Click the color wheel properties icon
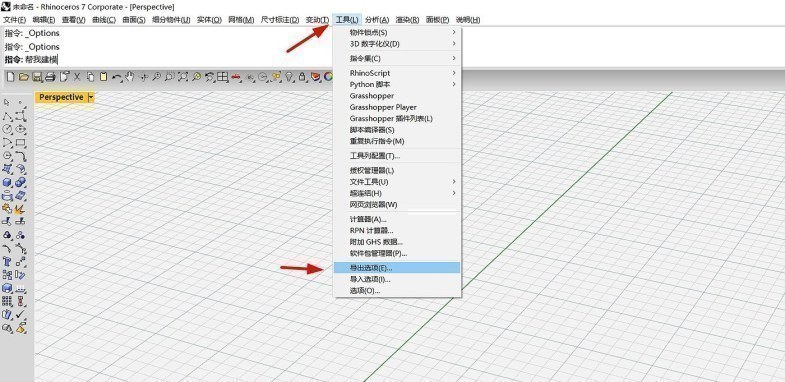This screenshot has width=785, height=382. [x=328, y=77]
